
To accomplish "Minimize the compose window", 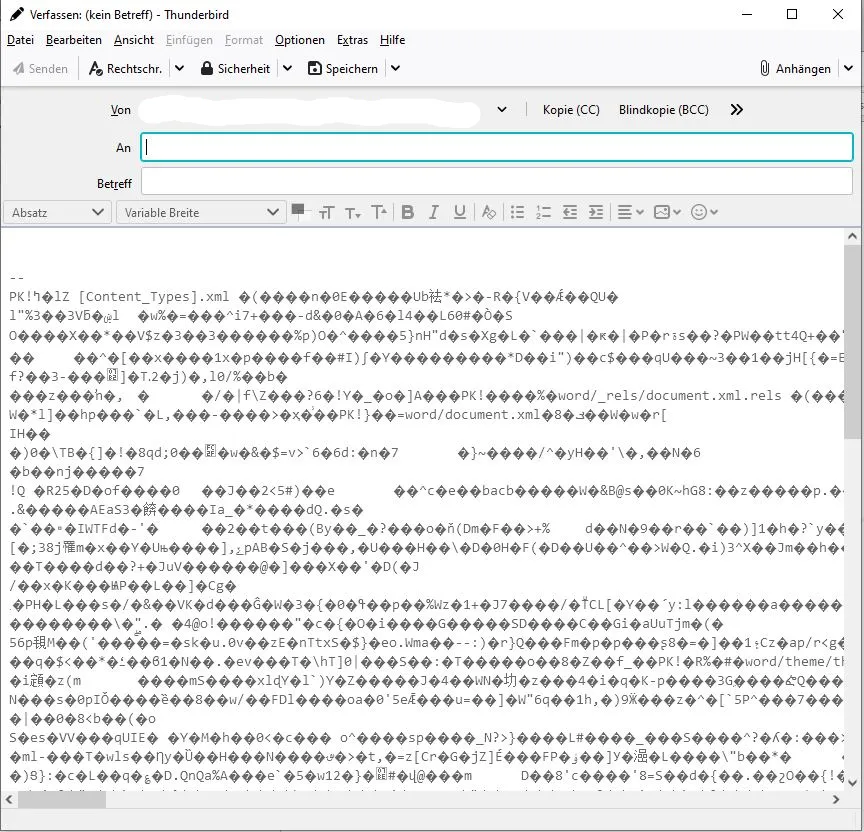I will tap(747, 14).
